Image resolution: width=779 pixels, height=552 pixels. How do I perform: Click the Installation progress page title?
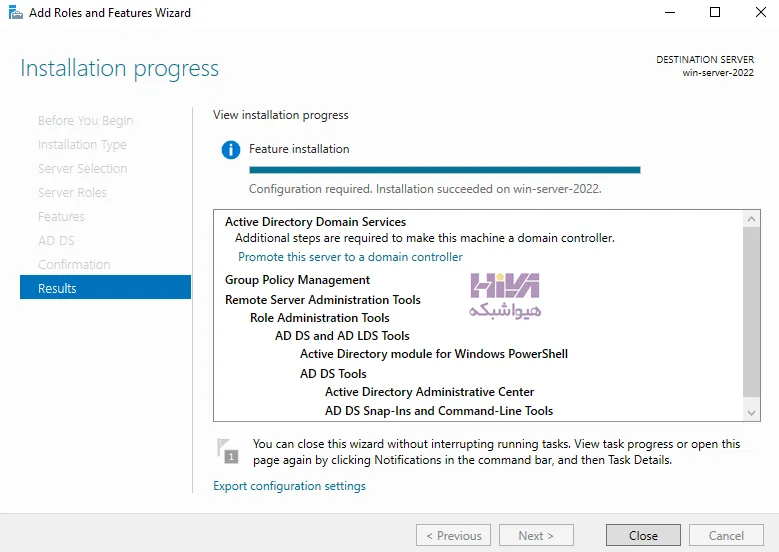tap(119, 69)
